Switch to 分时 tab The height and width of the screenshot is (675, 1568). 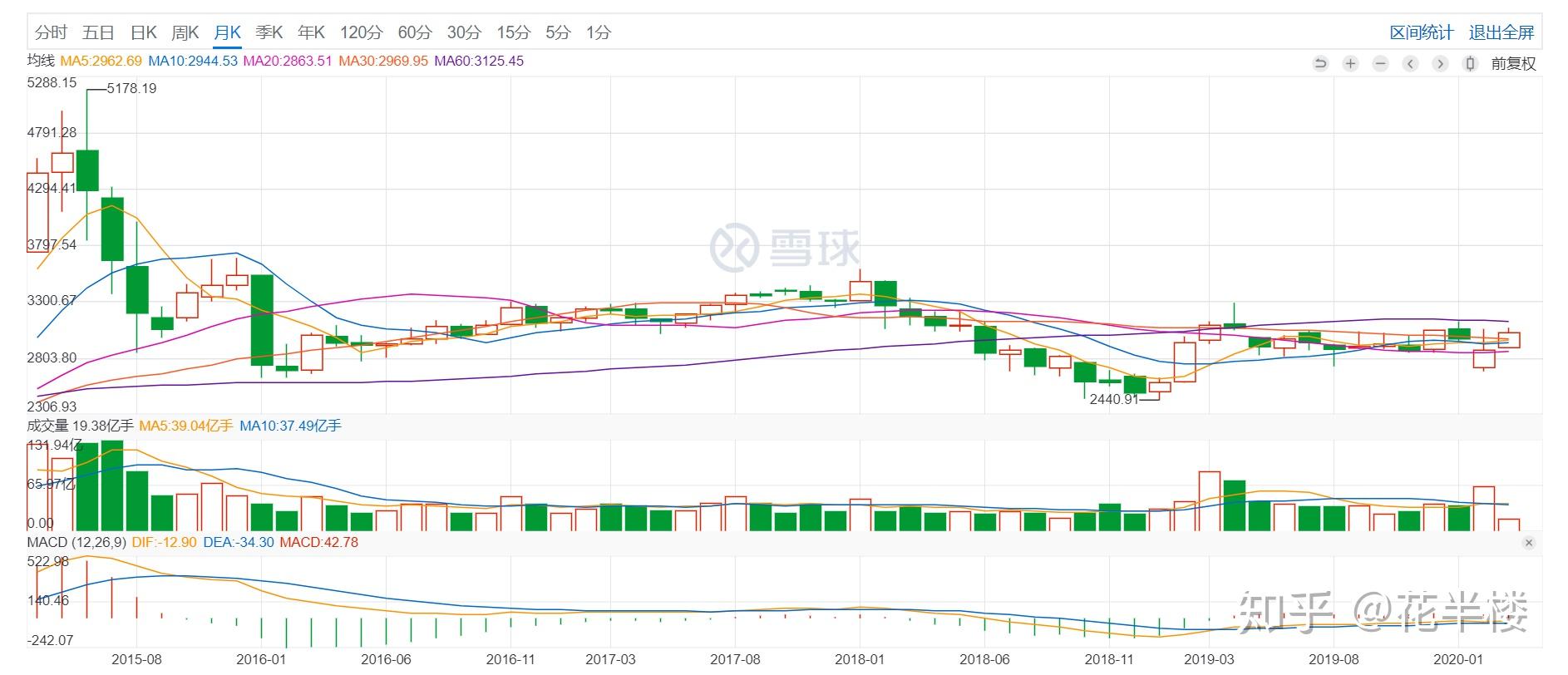[51, 32]
